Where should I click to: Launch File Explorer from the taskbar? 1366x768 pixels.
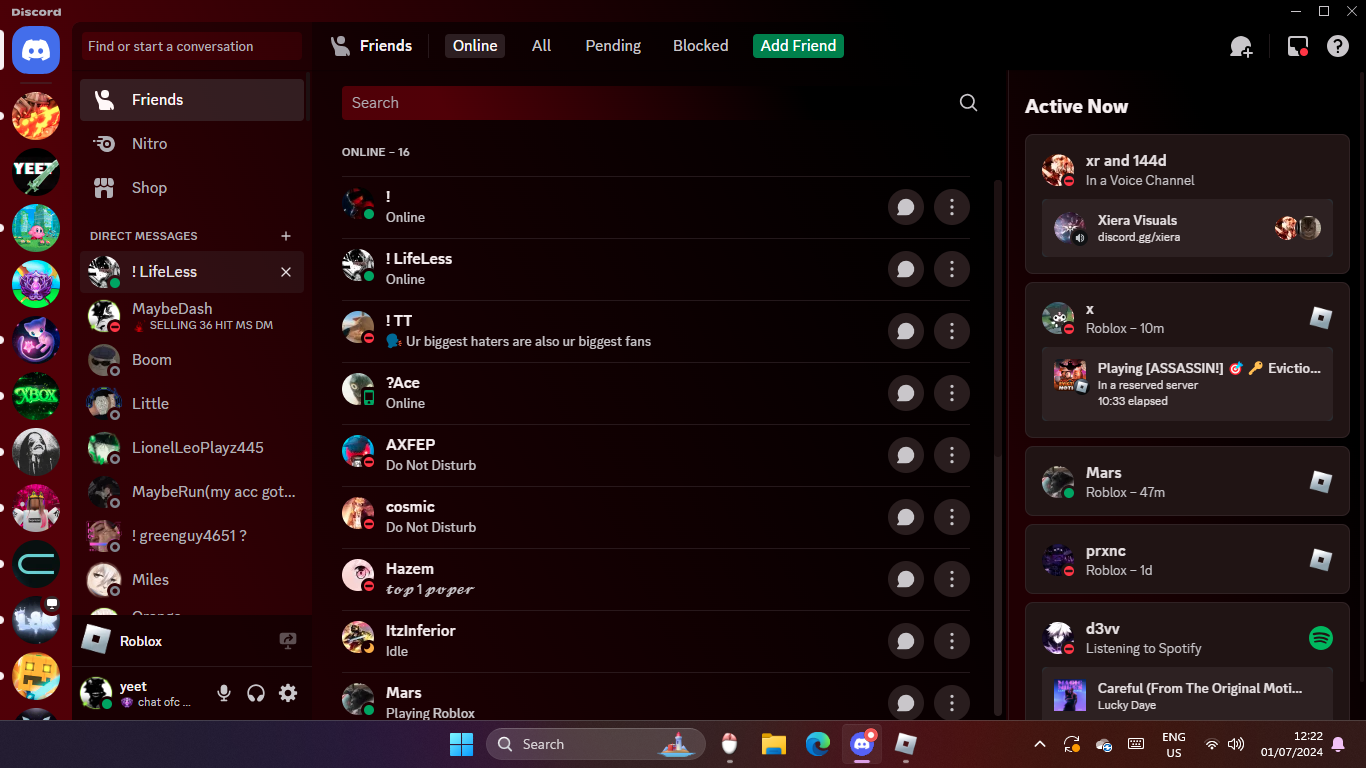click(774, 744)
